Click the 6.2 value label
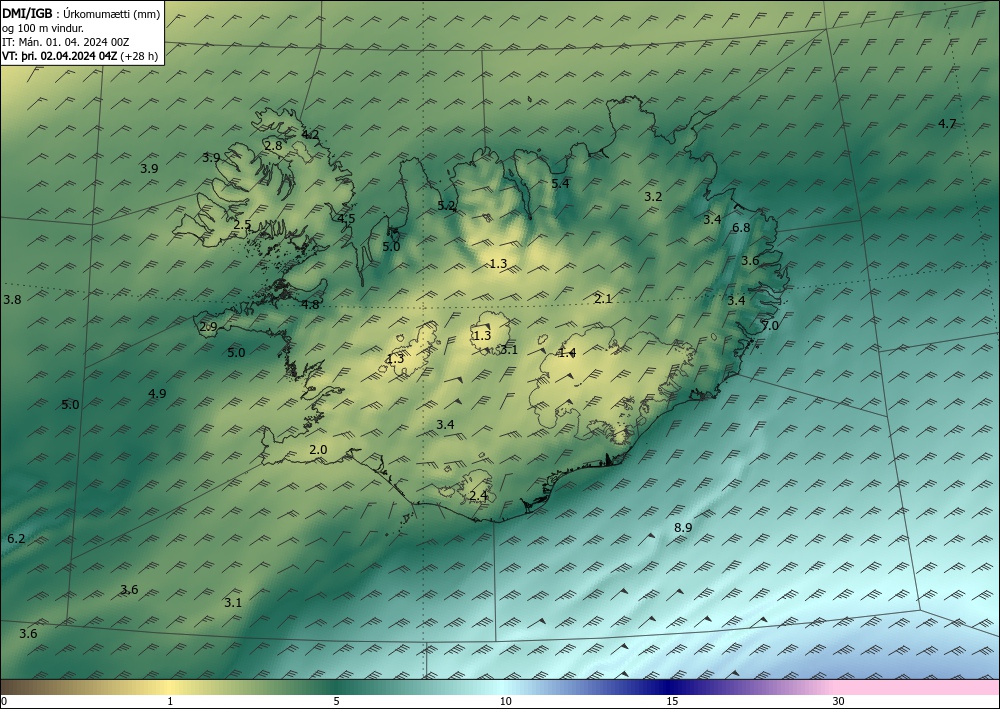The width and height of the screenshot is (1000, 709). [x=16, y=539]
